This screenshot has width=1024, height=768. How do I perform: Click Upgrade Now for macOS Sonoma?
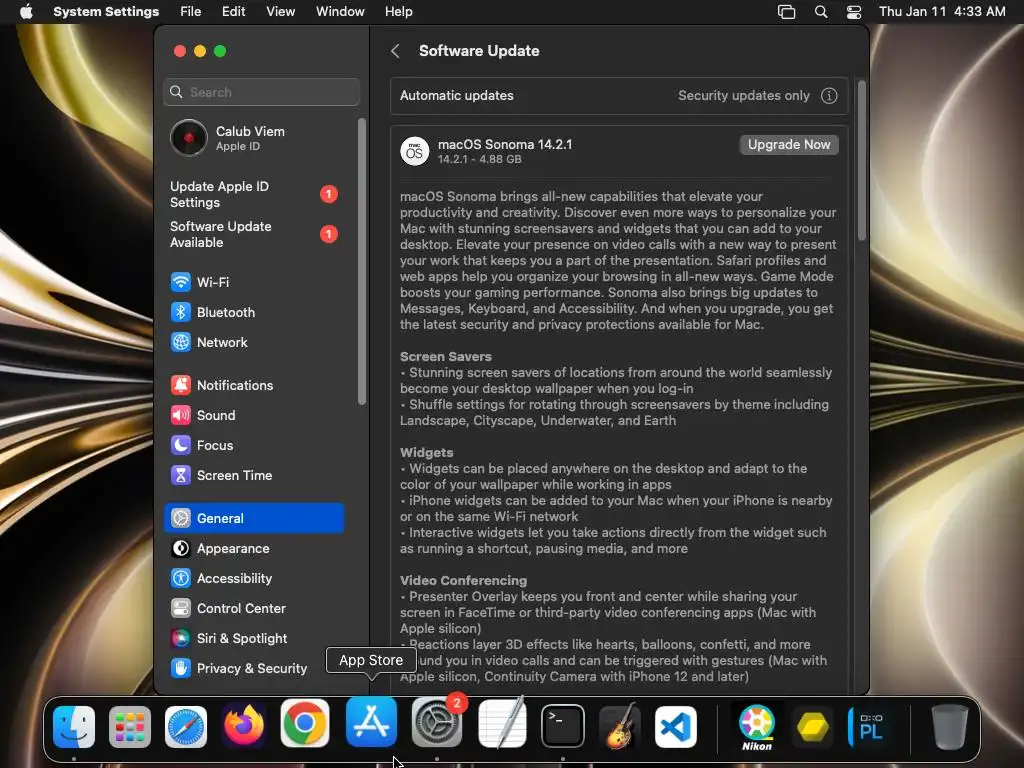789,145
